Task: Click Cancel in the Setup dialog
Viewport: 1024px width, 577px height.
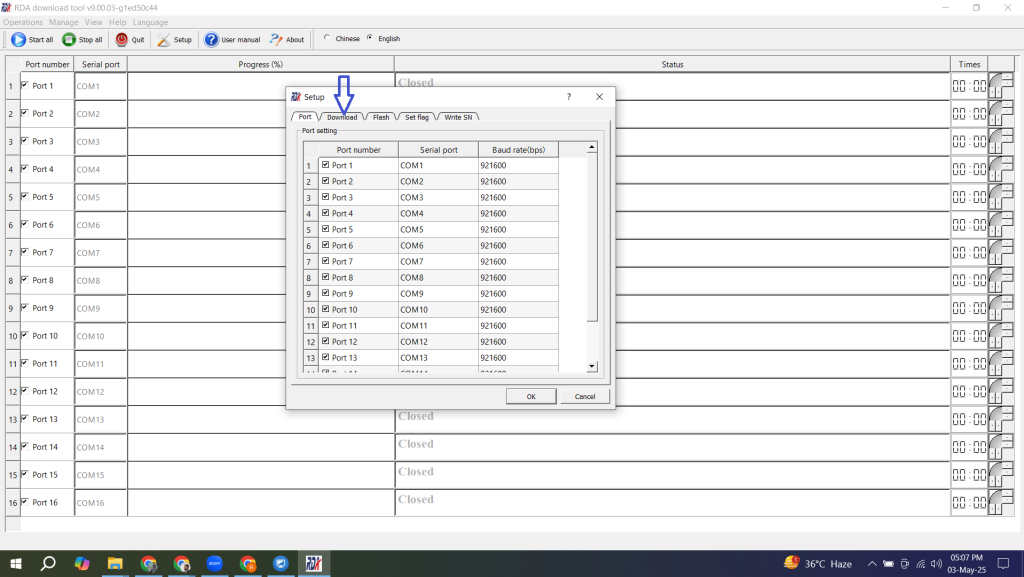Action: point(585,397)
